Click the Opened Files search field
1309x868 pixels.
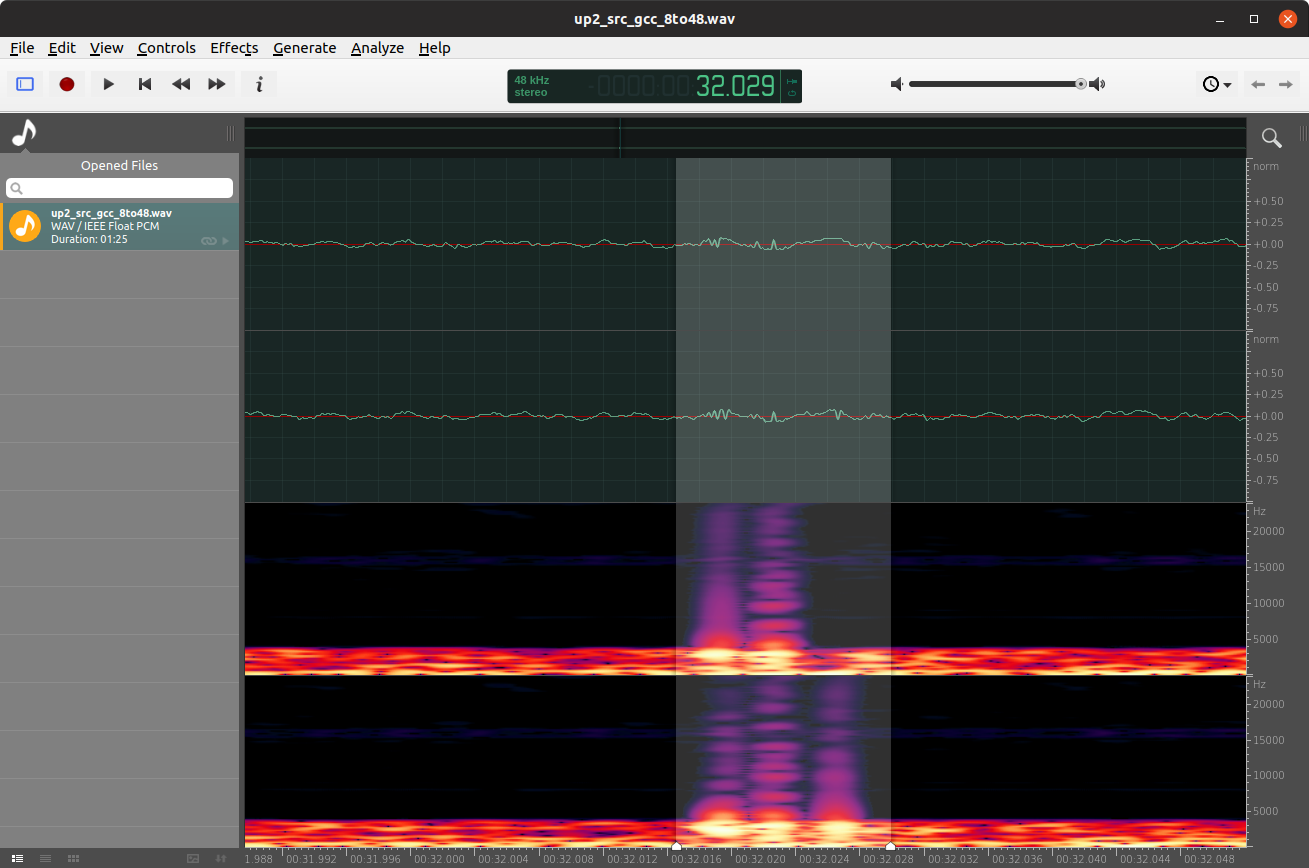point(119,188)
